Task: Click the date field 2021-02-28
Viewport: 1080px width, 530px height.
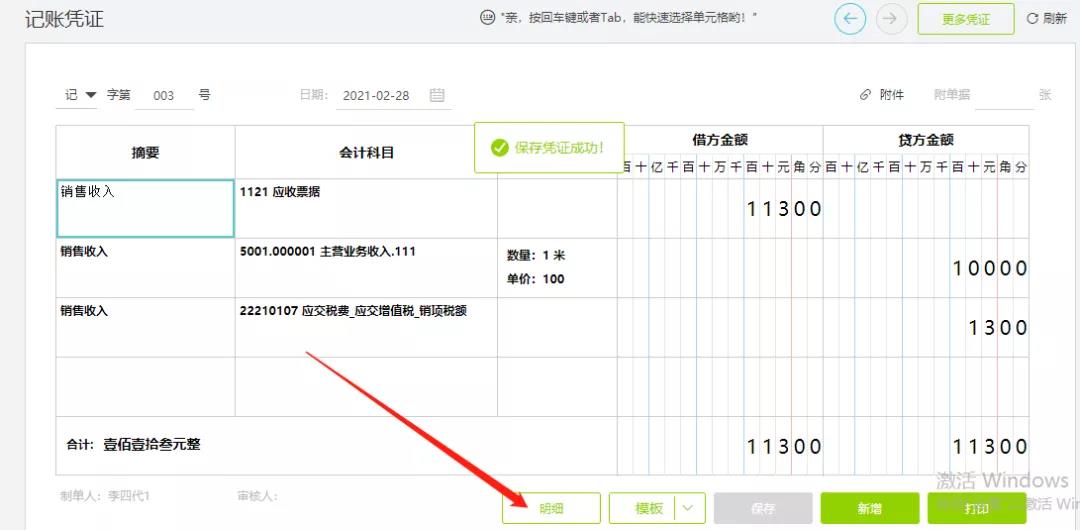Action: tap(376, 95)
